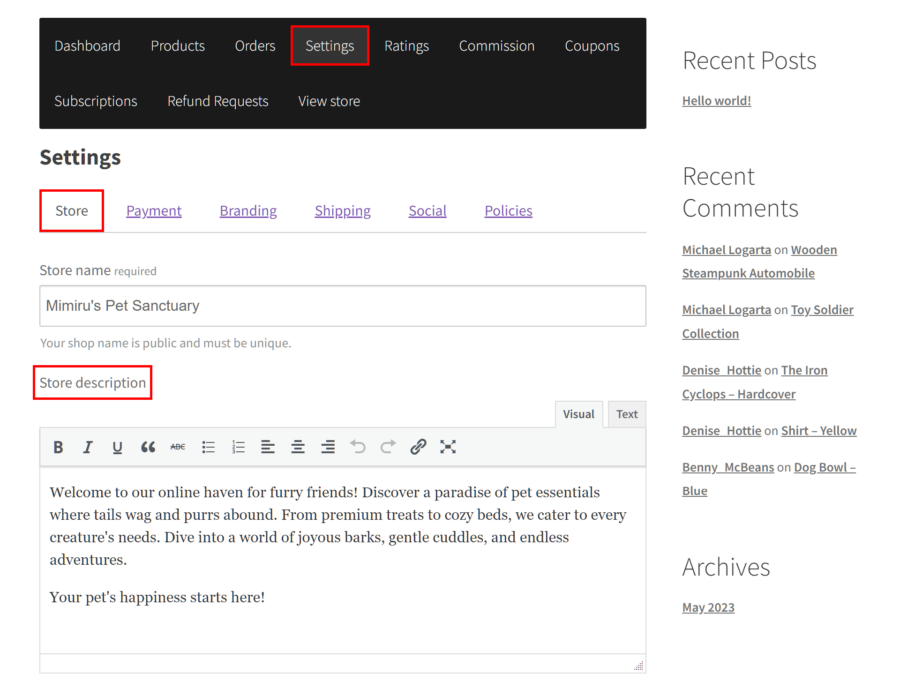Apply strikethrough formatting
This screenshot has width=900, height=689.
[x=178, y=447]
